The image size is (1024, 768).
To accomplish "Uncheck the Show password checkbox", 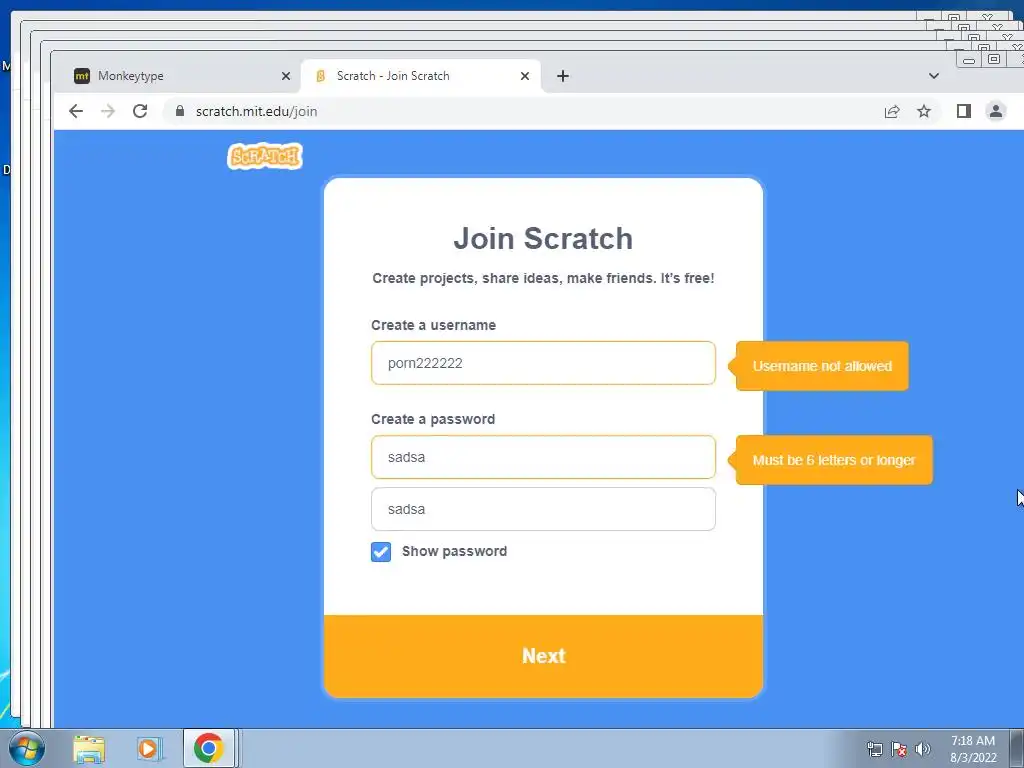I will click(x=381, y=552).
